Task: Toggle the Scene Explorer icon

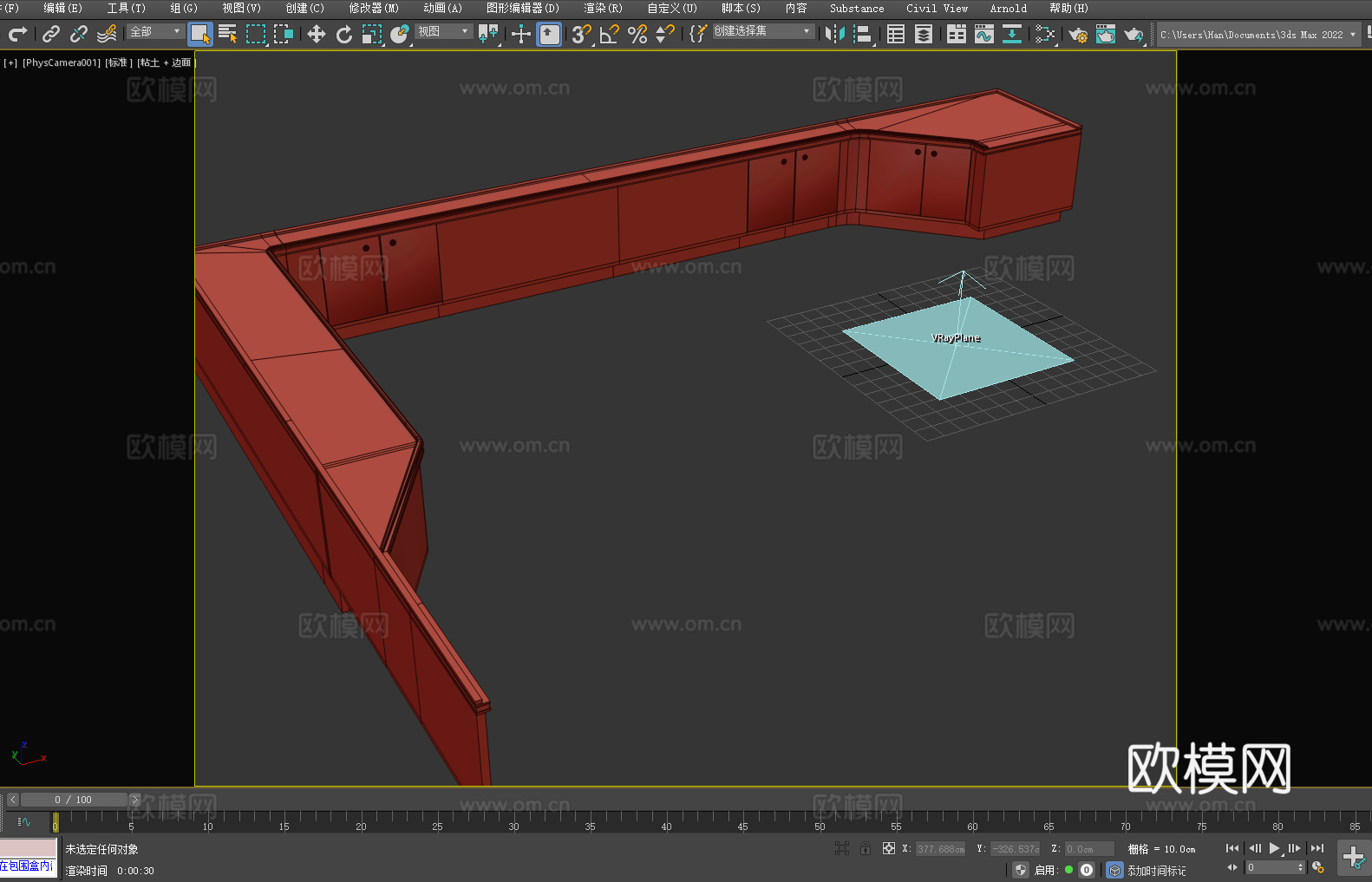Action: [x=896, y=34]
